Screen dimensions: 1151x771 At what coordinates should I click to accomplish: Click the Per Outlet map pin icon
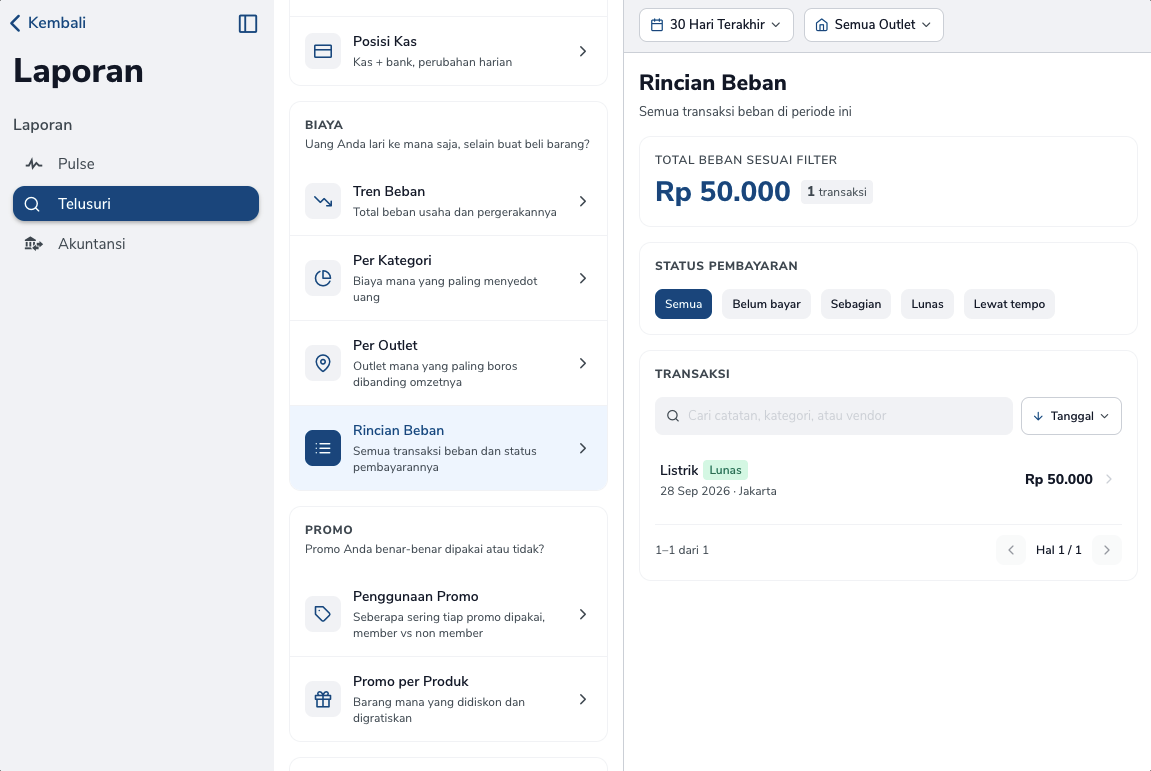323,363
